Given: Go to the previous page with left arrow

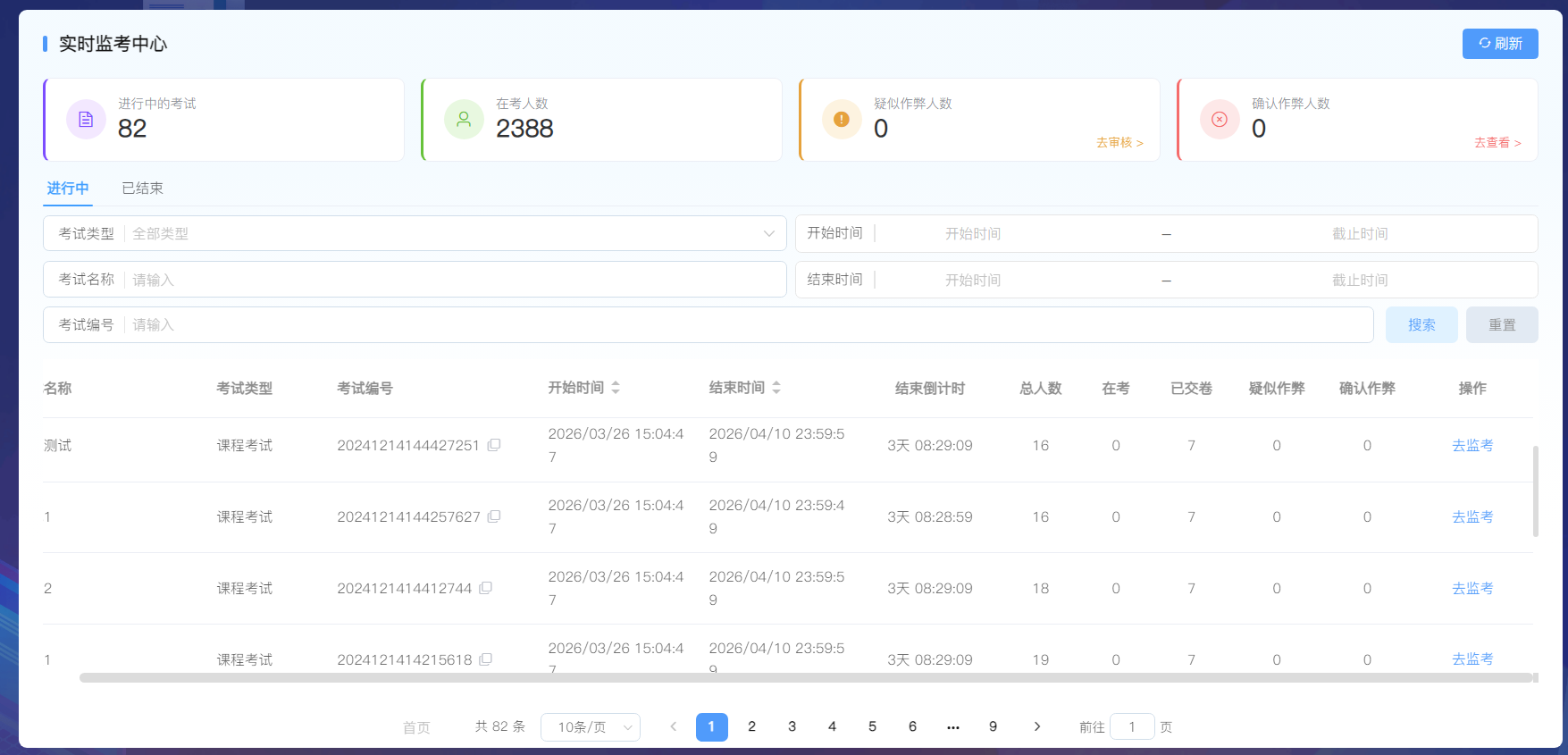Looking at the screenshot, I should coord(674,727).
